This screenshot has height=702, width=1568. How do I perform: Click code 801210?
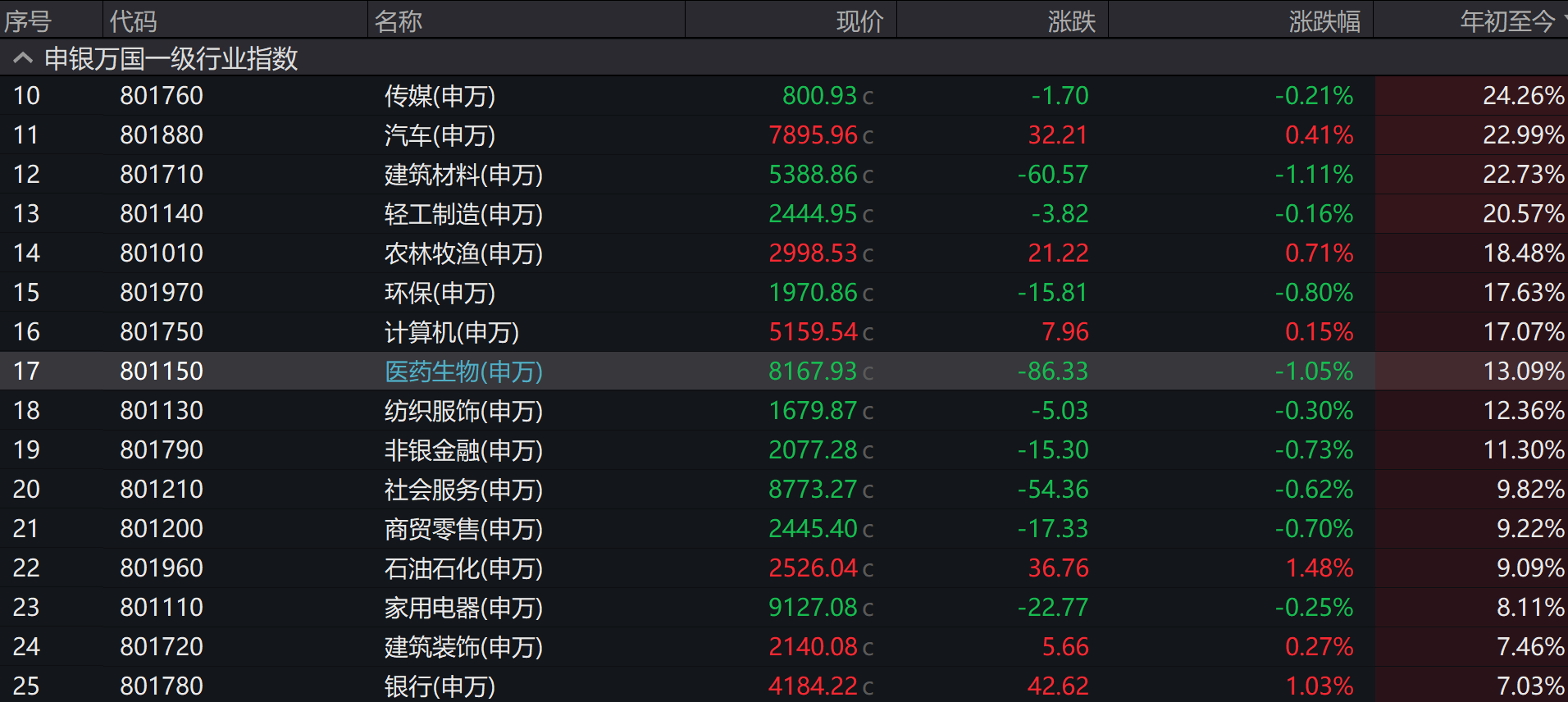tap(162, 490)
